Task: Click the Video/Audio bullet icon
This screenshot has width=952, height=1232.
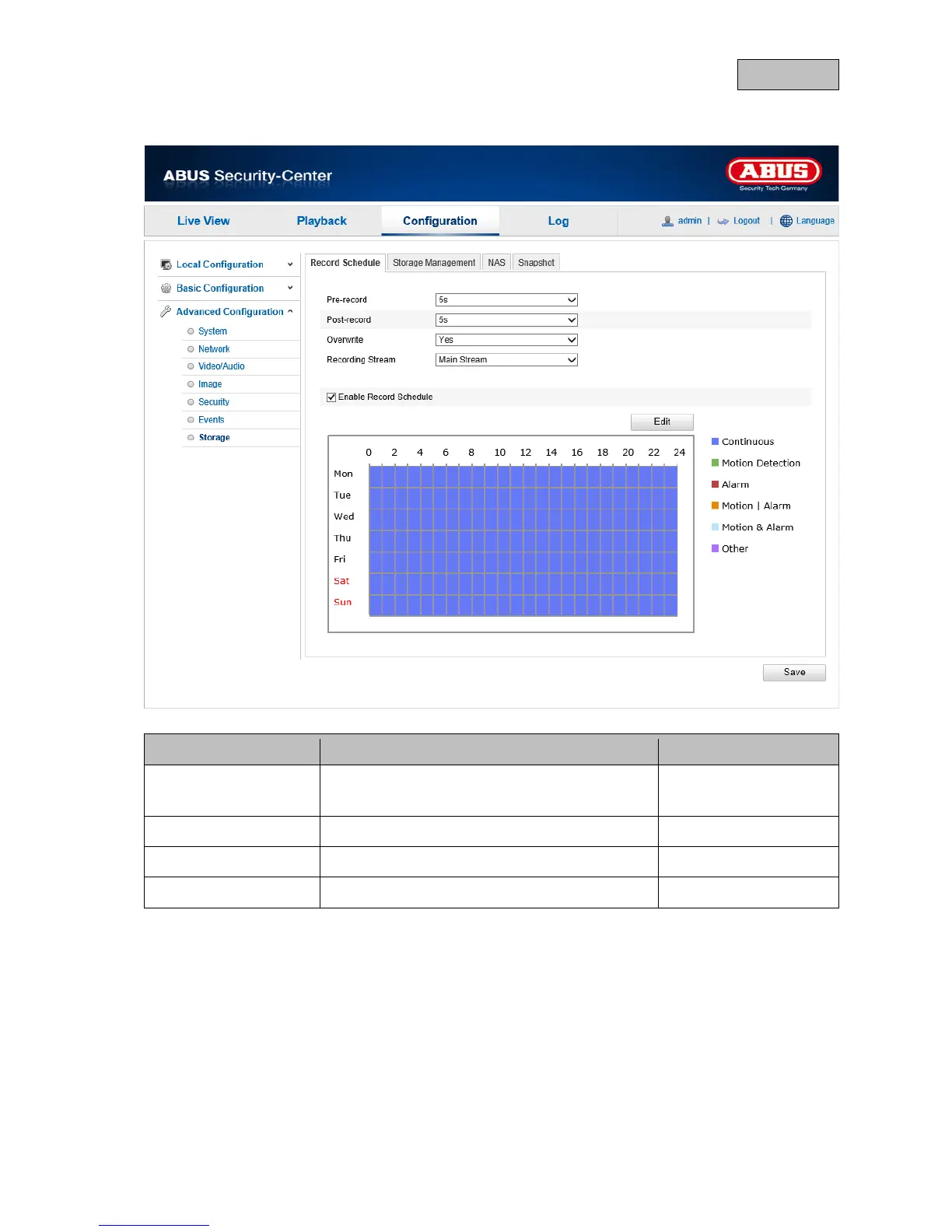Action: (191, 366)
